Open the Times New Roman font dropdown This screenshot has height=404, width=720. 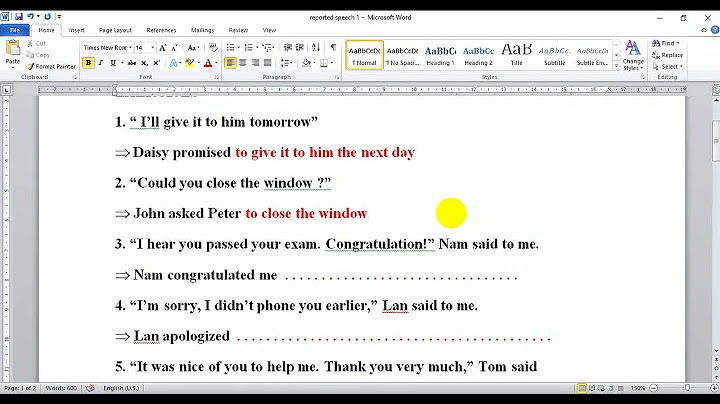tap(130, 48)
